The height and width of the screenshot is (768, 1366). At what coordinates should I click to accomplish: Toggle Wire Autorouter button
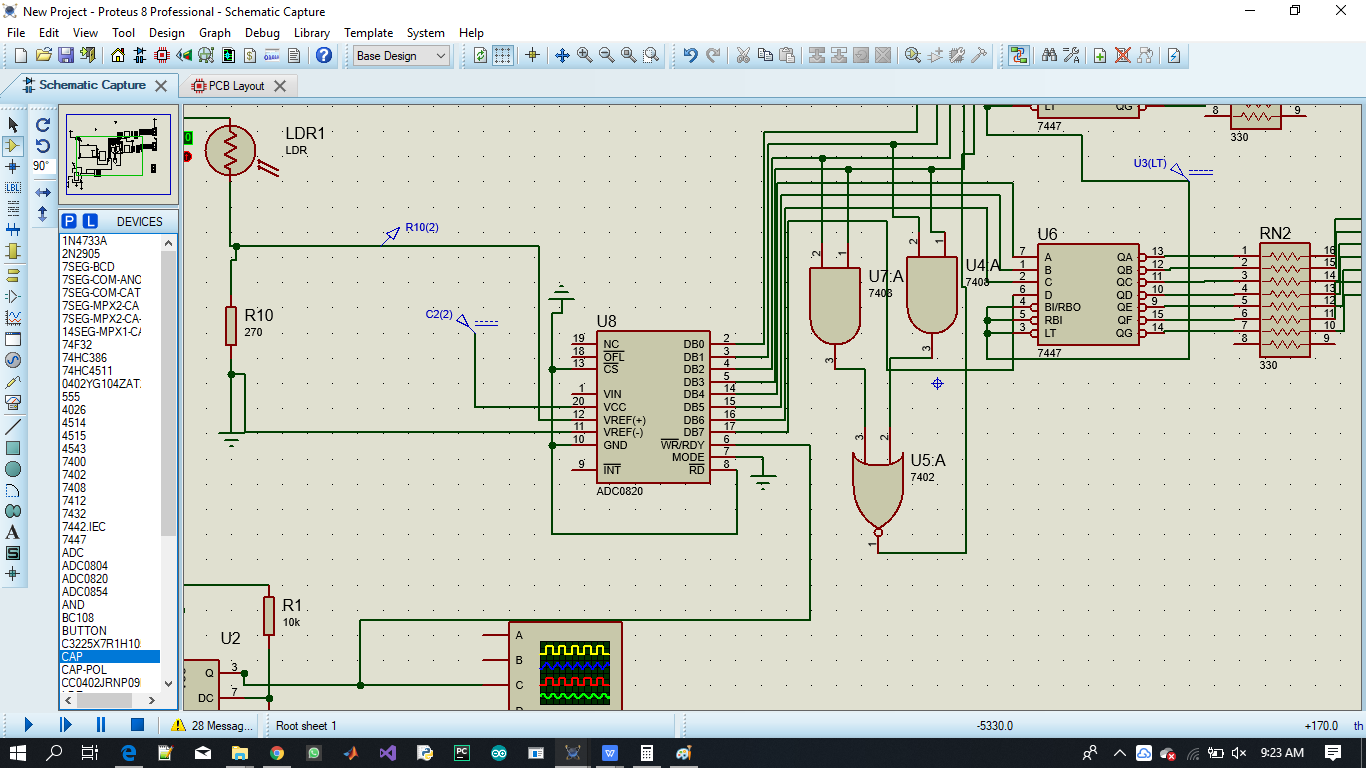pyautogui.click(x=1018, y=55)
